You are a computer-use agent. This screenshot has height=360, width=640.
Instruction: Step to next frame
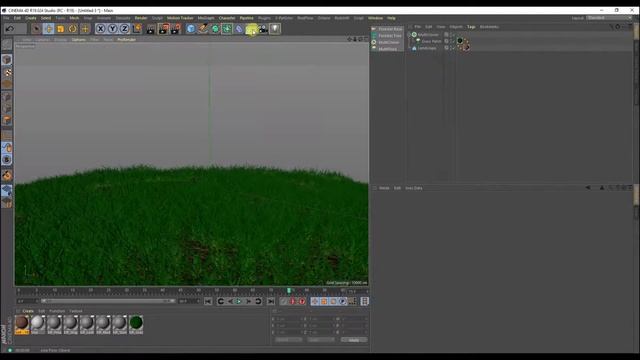[248, 301]
